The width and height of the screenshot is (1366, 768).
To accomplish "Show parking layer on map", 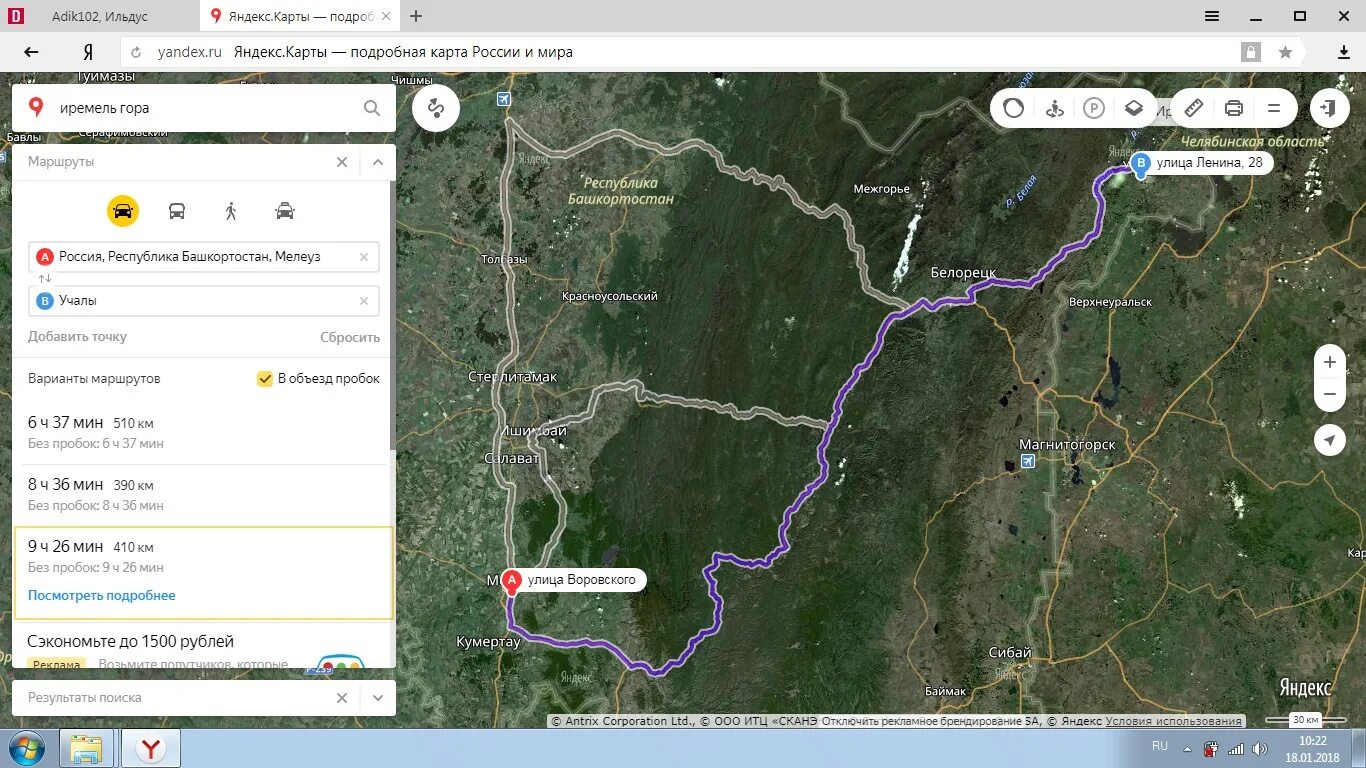I will point(1094,108).
